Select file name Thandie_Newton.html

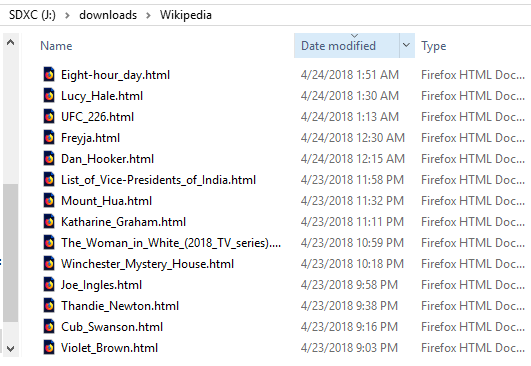[x=120, y=306]
